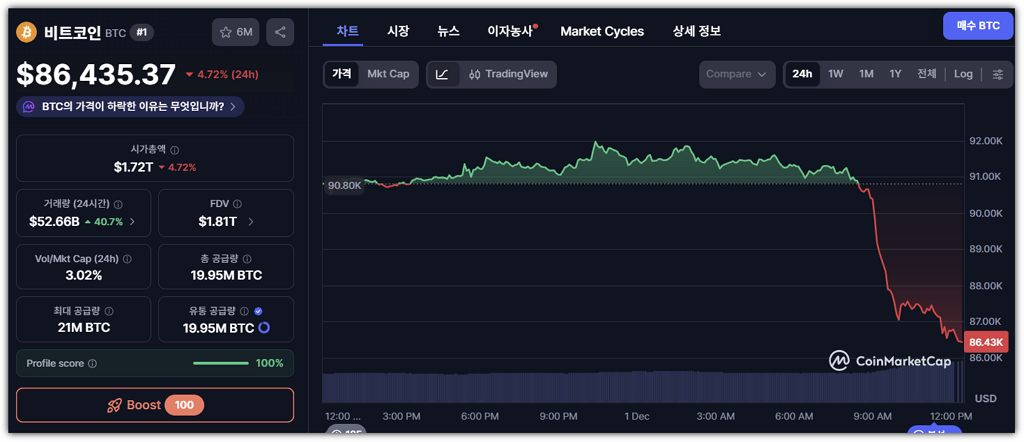The image size is (1024, 442).
Task: Click the 3.02% Vol/Mkt Cap value
Action: click(84, 276)
